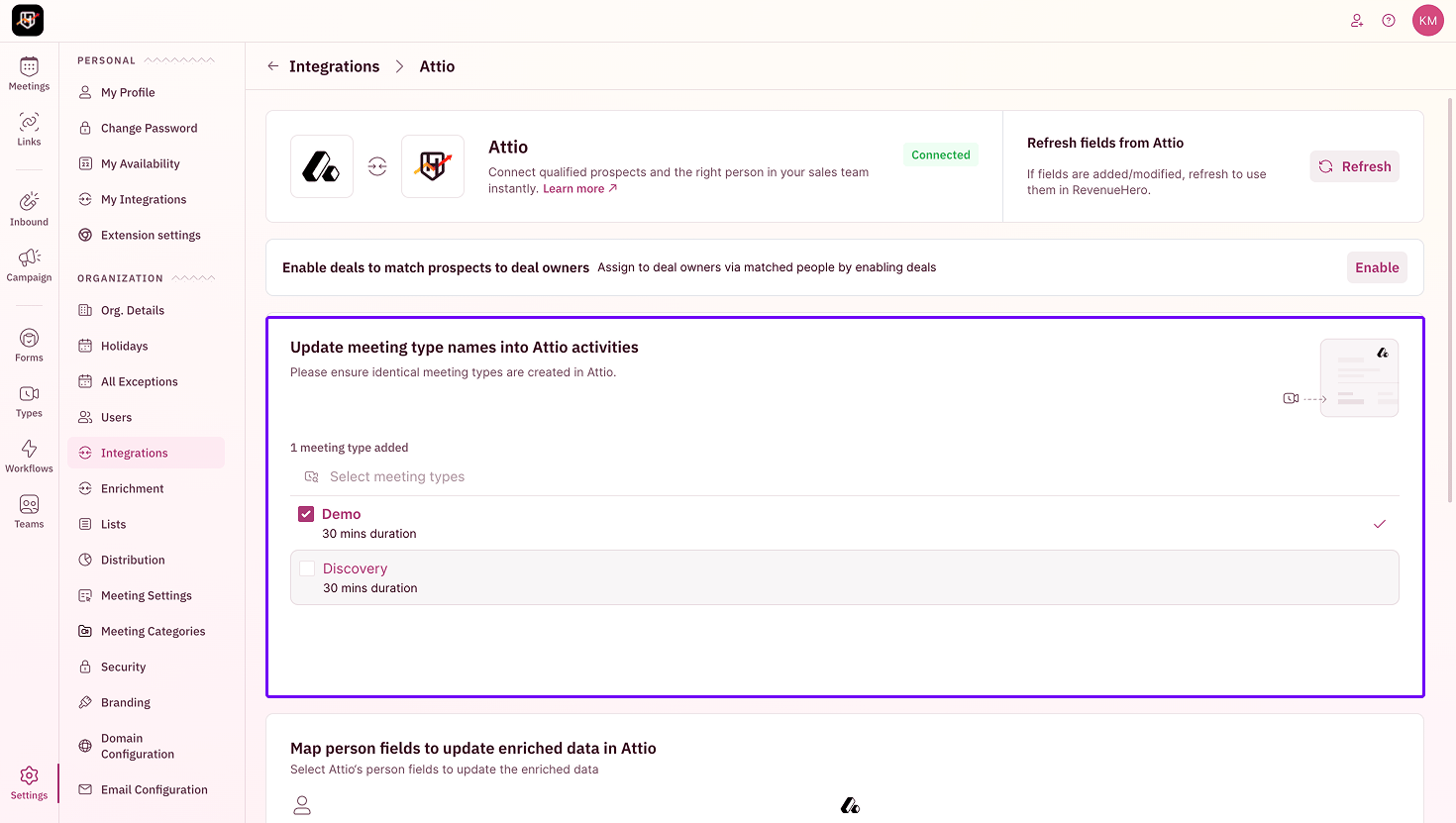Open Teams from the left rail

pyautogui.click(x=29, y=512)
